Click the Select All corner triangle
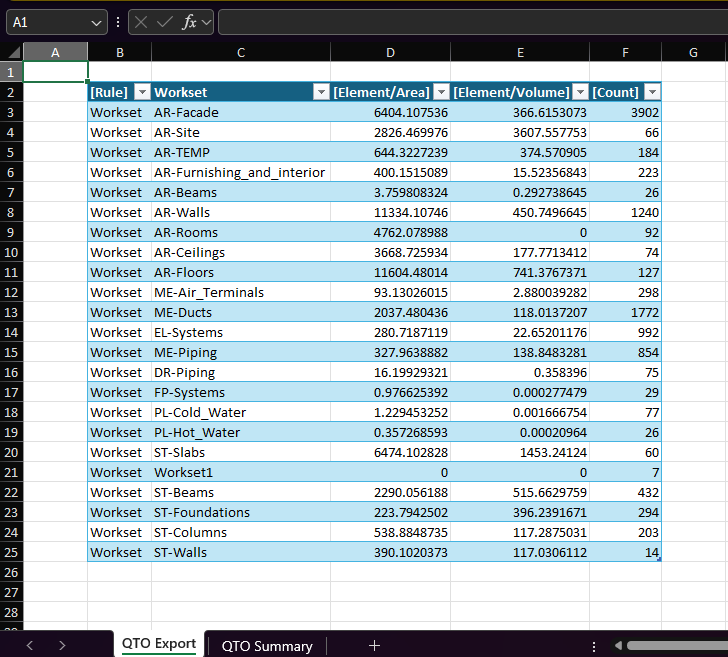This screenshot has width=728, height=657. 14,52
